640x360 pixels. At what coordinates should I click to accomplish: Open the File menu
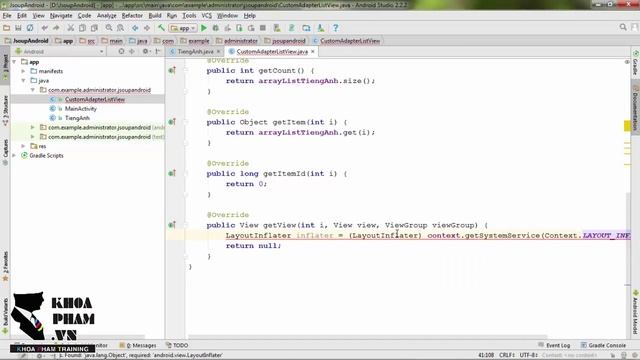7,16
